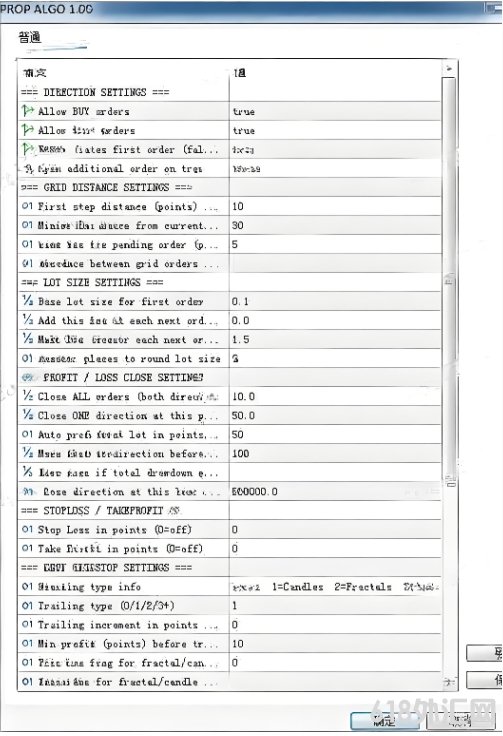Click the 01 icon beside 'Auto... lot in points'
The height and width of the screenshot is (736, 503).
pos(28,435)
